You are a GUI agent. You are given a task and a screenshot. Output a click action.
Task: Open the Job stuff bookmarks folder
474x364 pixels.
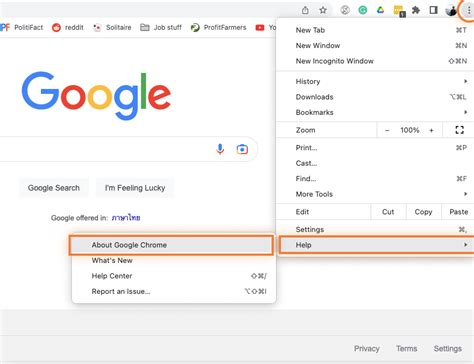tap(161, 27)
